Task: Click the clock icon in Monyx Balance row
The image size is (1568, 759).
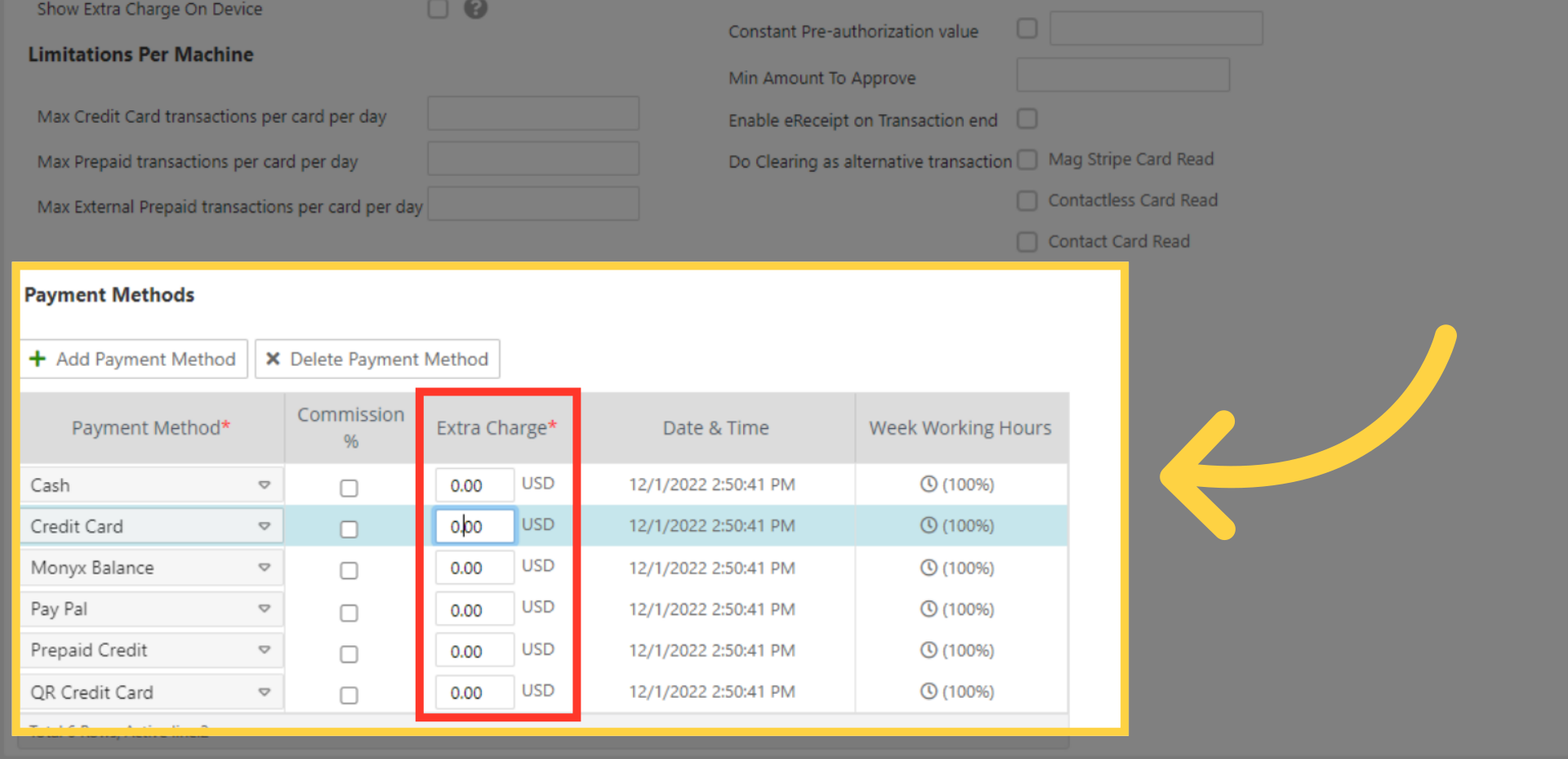Action: pyautogui.click(x=929, y=567)
